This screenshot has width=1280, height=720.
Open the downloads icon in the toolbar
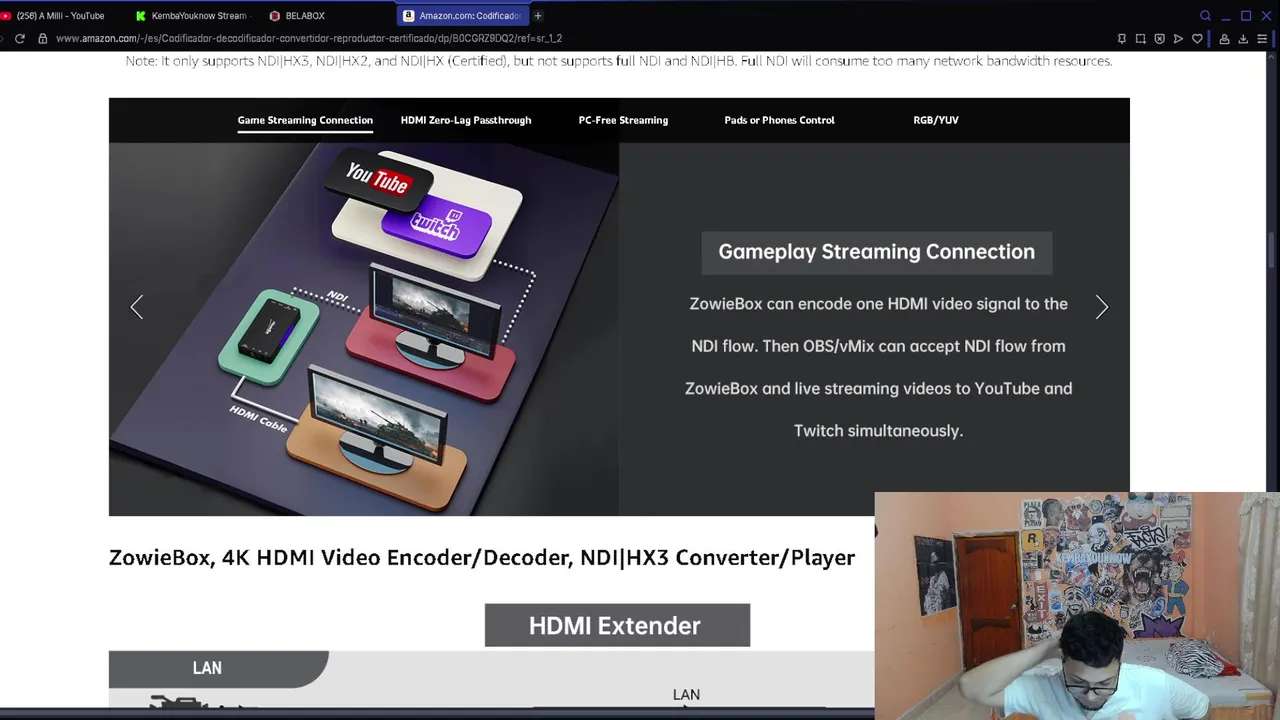tap(1243, 38)
